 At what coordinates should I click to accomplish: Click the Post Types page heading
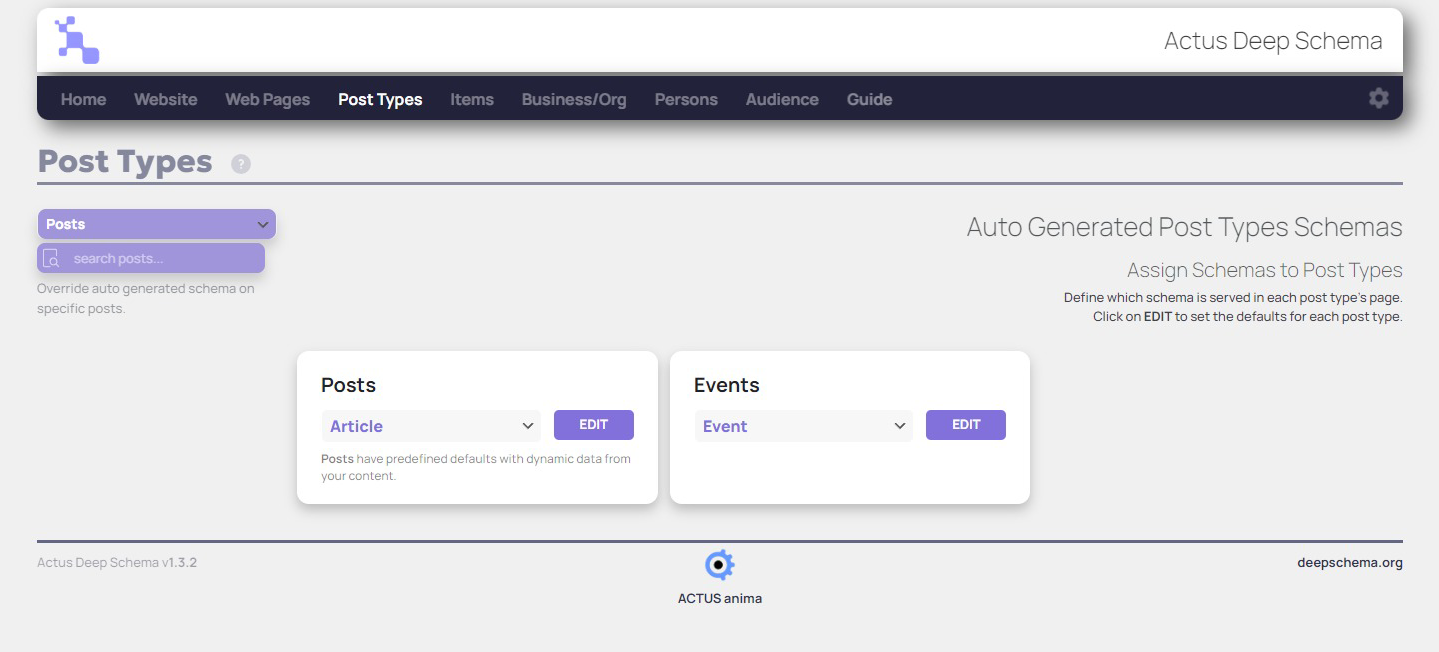[x=125, y=162]
